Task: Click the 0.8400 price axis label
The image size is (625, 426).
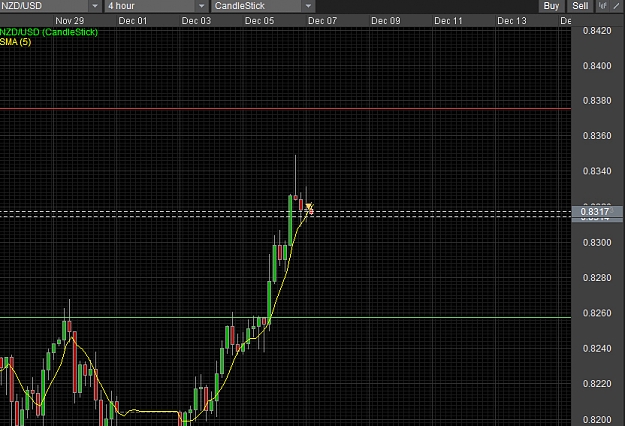Action: 597,66
